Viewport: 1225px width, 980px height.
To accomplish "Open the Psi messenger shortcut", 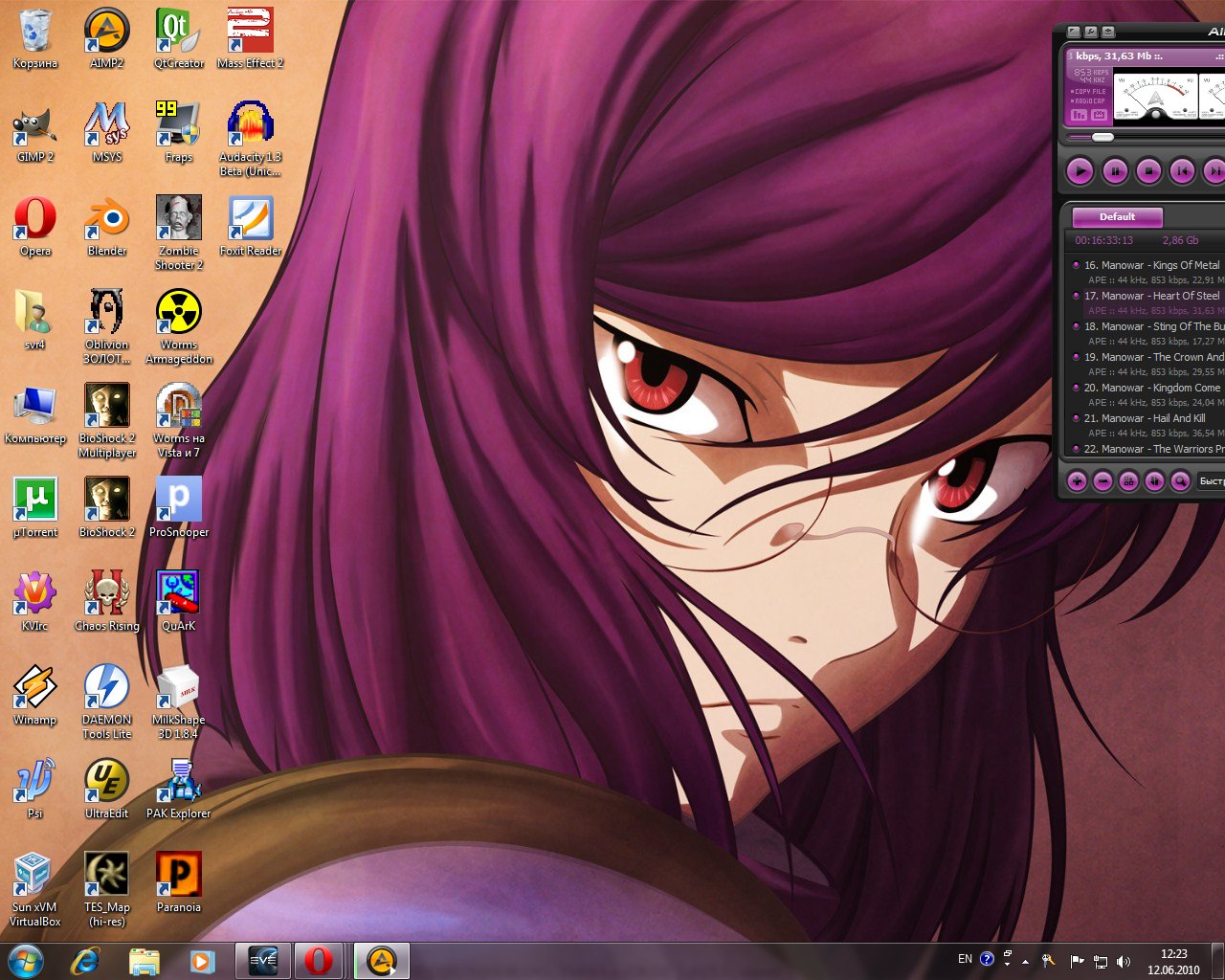I will [35, 789].
